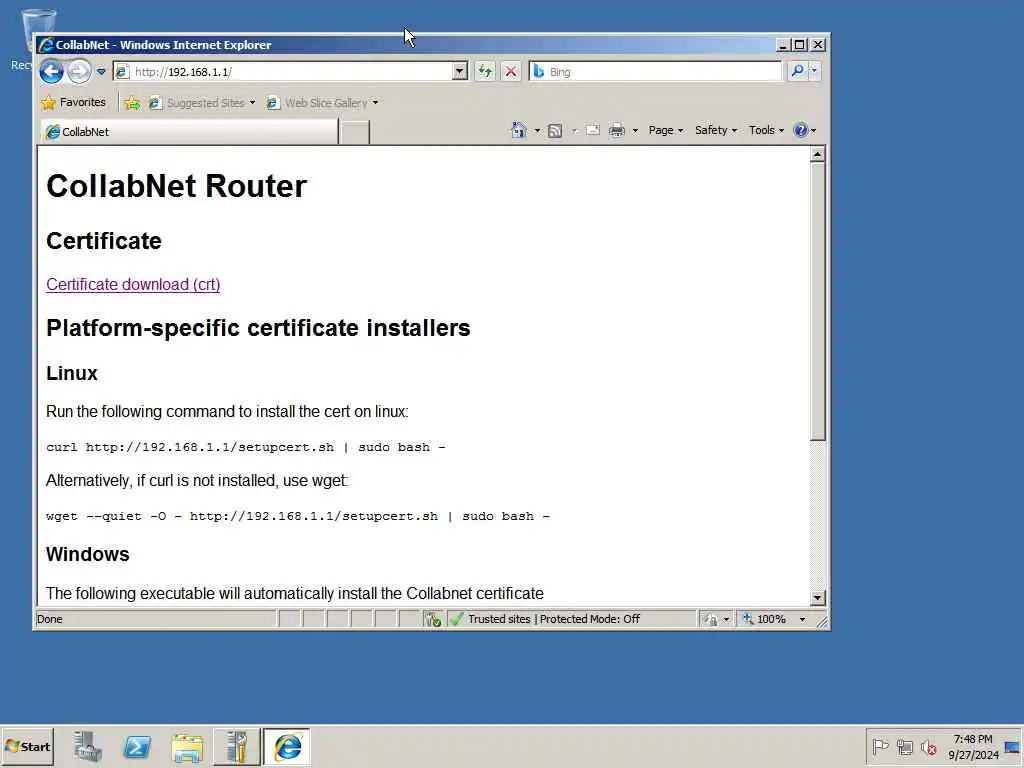Open the server tools taskbar icon
The width and height of the screenshot is (1024, 768).
(236, 747)
